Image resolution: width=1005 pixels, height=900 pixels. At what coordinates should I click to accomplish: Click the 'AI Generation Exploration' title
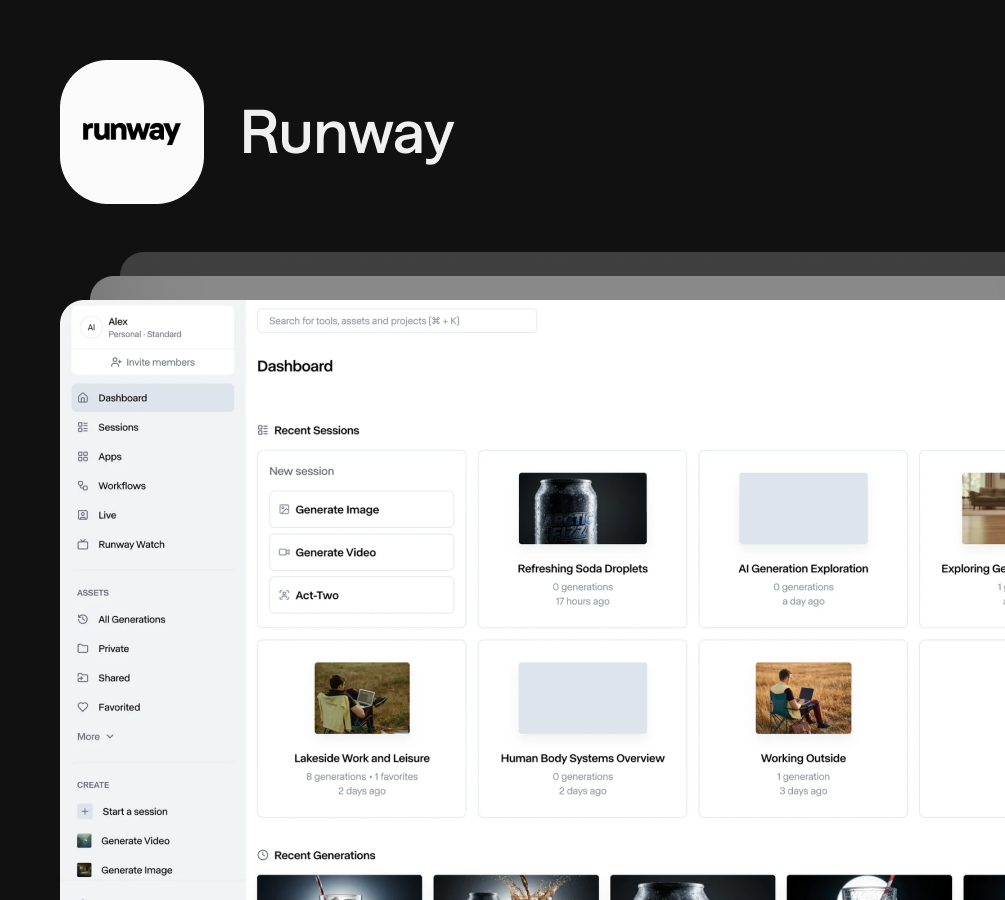coord(803,569)
